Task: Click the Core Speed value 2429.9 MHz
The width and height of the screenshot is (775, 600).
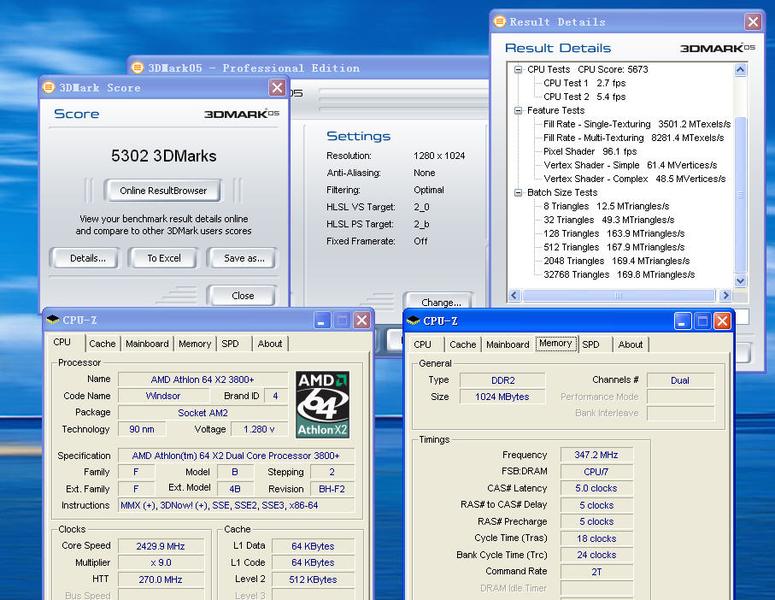Action: pos(161,546)
